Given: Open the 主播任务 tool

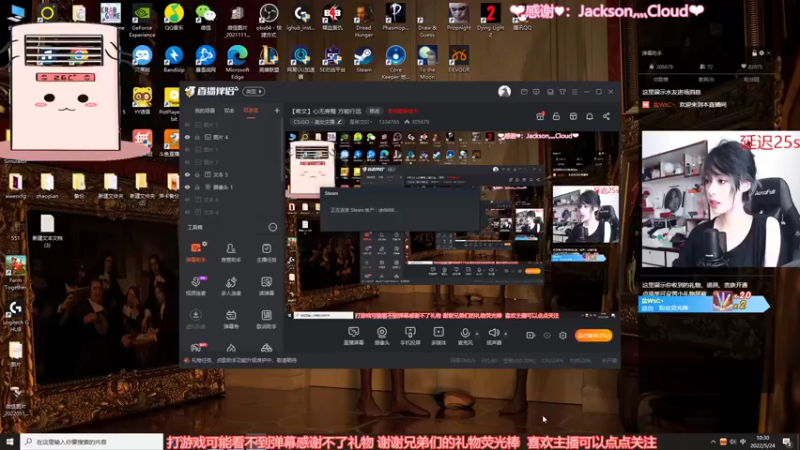Looking at the screenshot, I should [266, 252].
